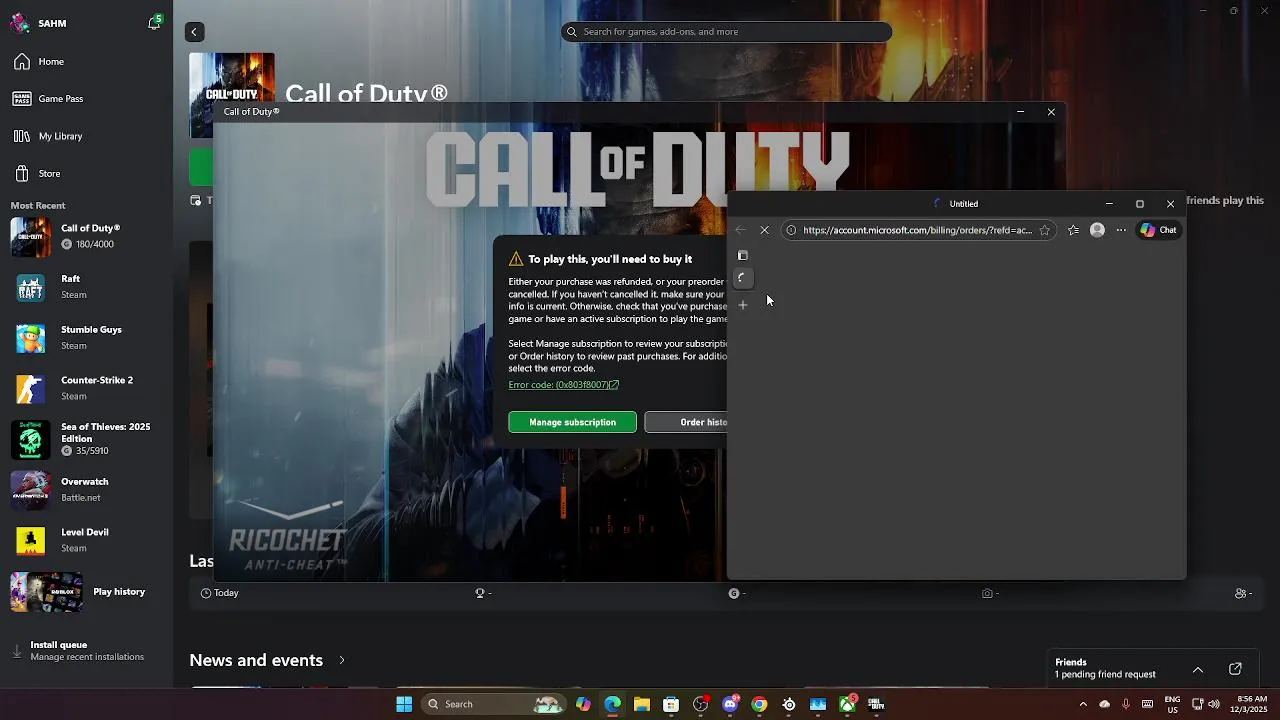This screenshot has width=1280, height=720.
Task: Click the Manage subscription button
Action: point(572,422)
